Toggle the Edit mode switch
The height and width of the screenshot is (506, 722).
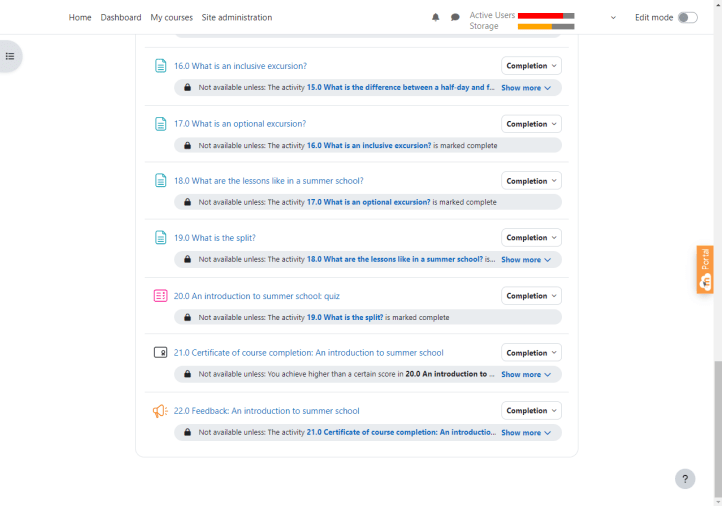click(687, 17)
